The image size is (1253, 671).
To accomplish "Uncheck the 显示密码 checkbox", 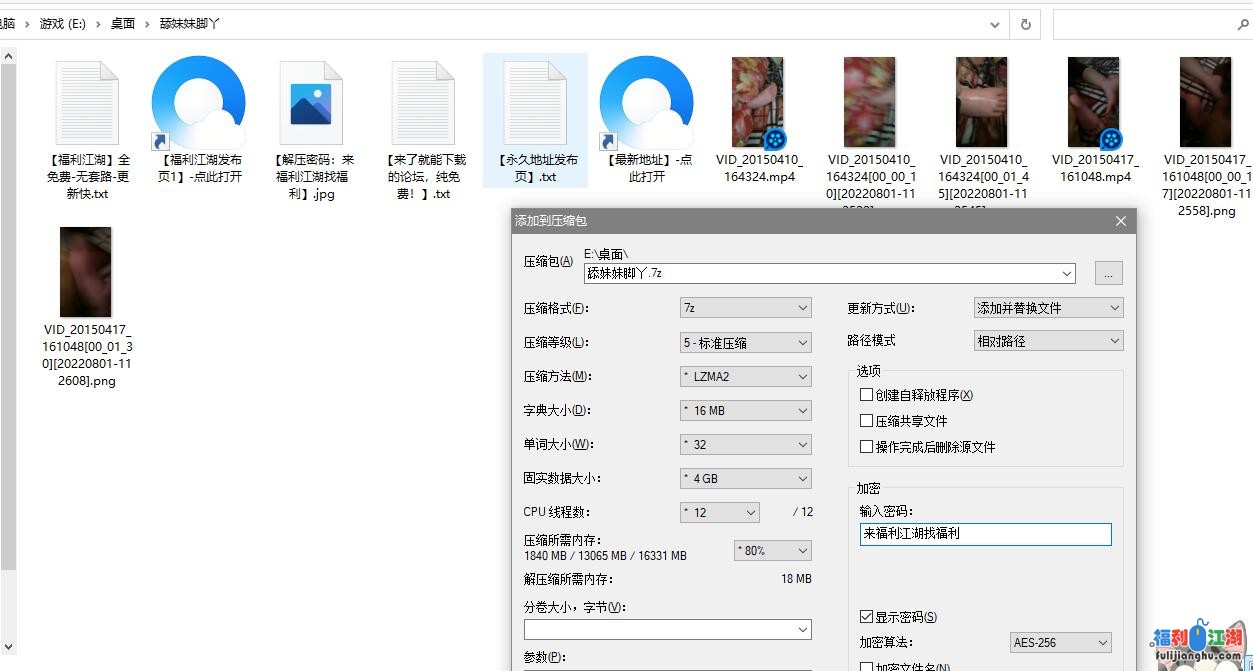I will pos(867,617).
